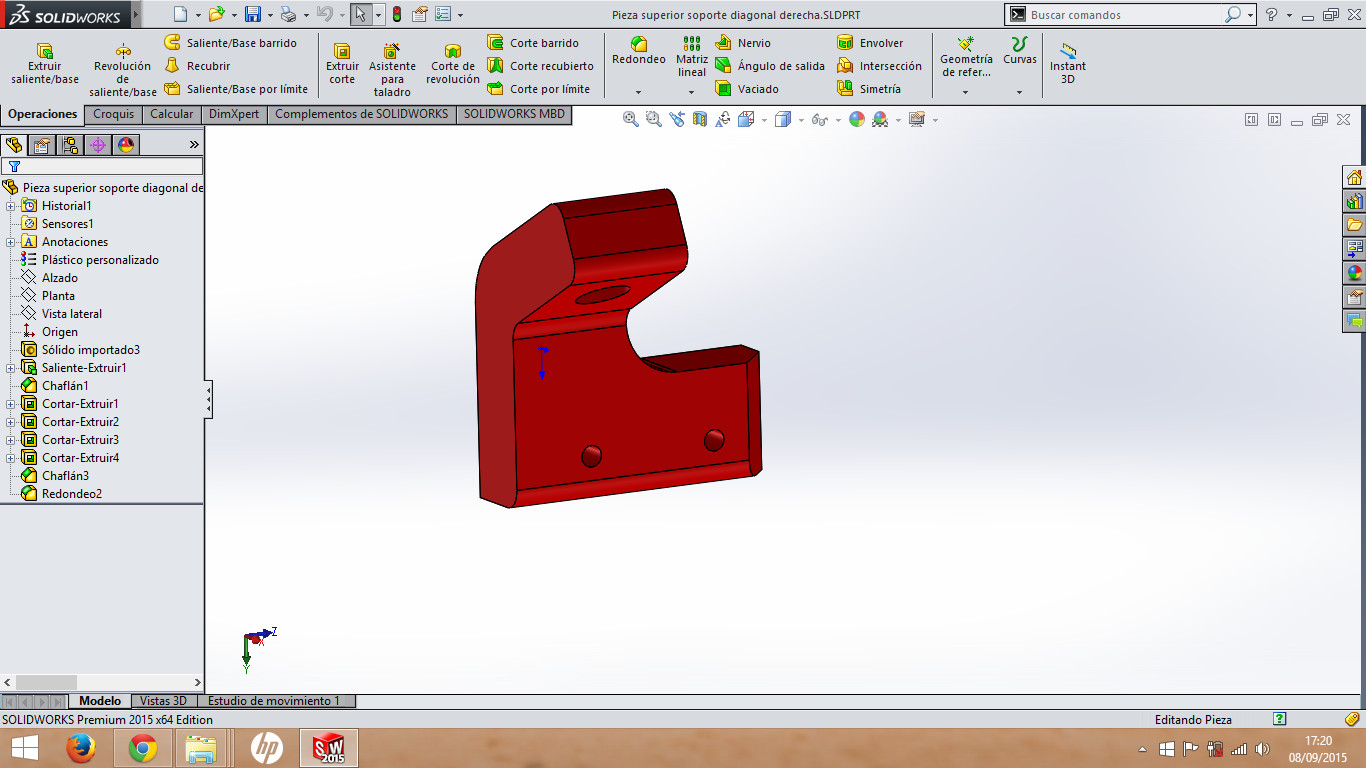Click the Extruir saliente/base tool
The image size is (1366, 768).
tap(44, 64)
